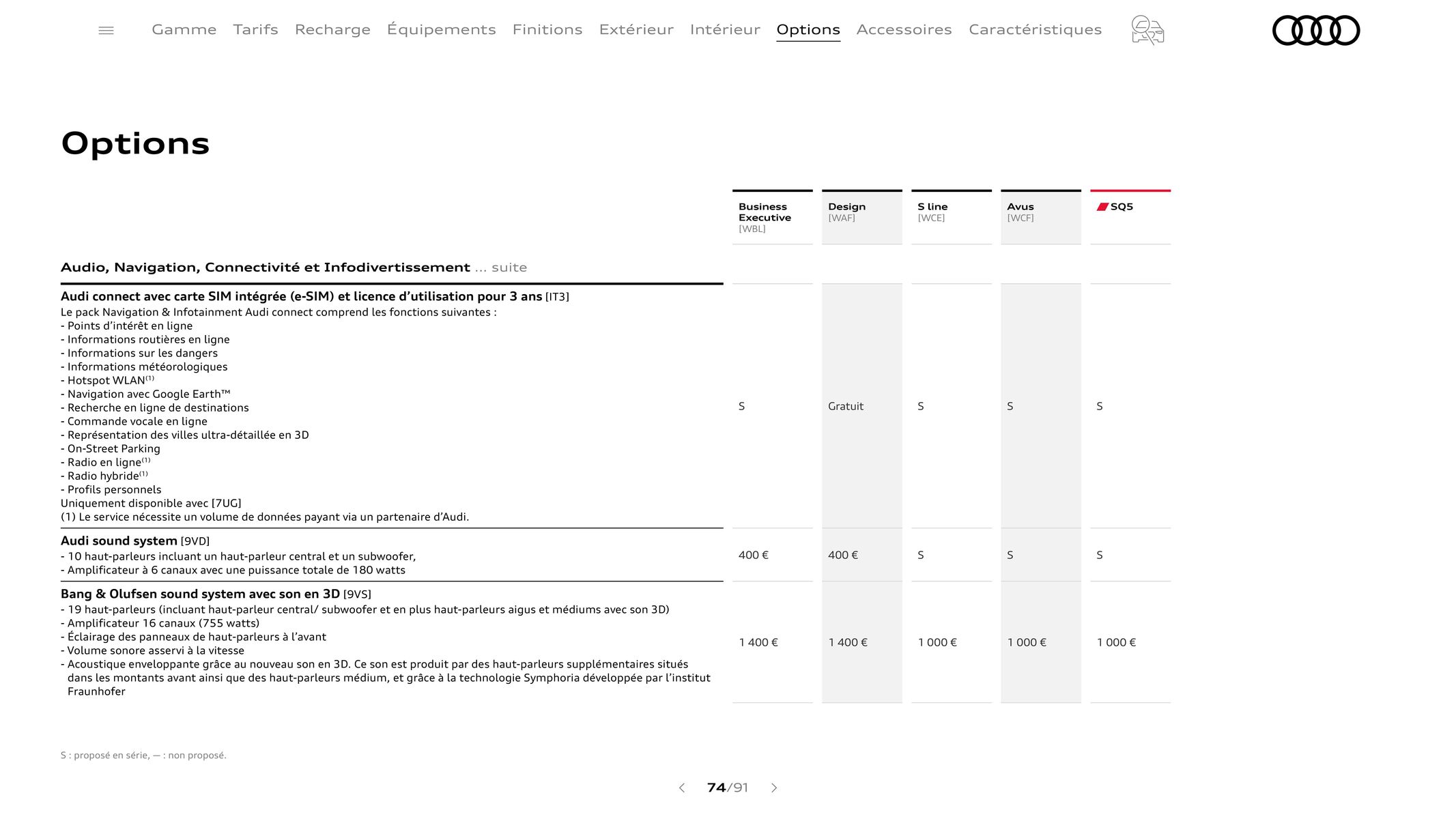
Task: Click the dealer contact icon
Action: (x=1147, y=30)
